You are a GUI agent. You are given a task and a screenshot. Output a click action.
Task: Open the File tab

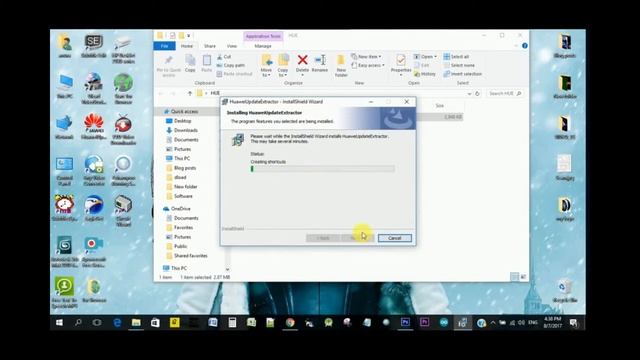coord(164,46)
